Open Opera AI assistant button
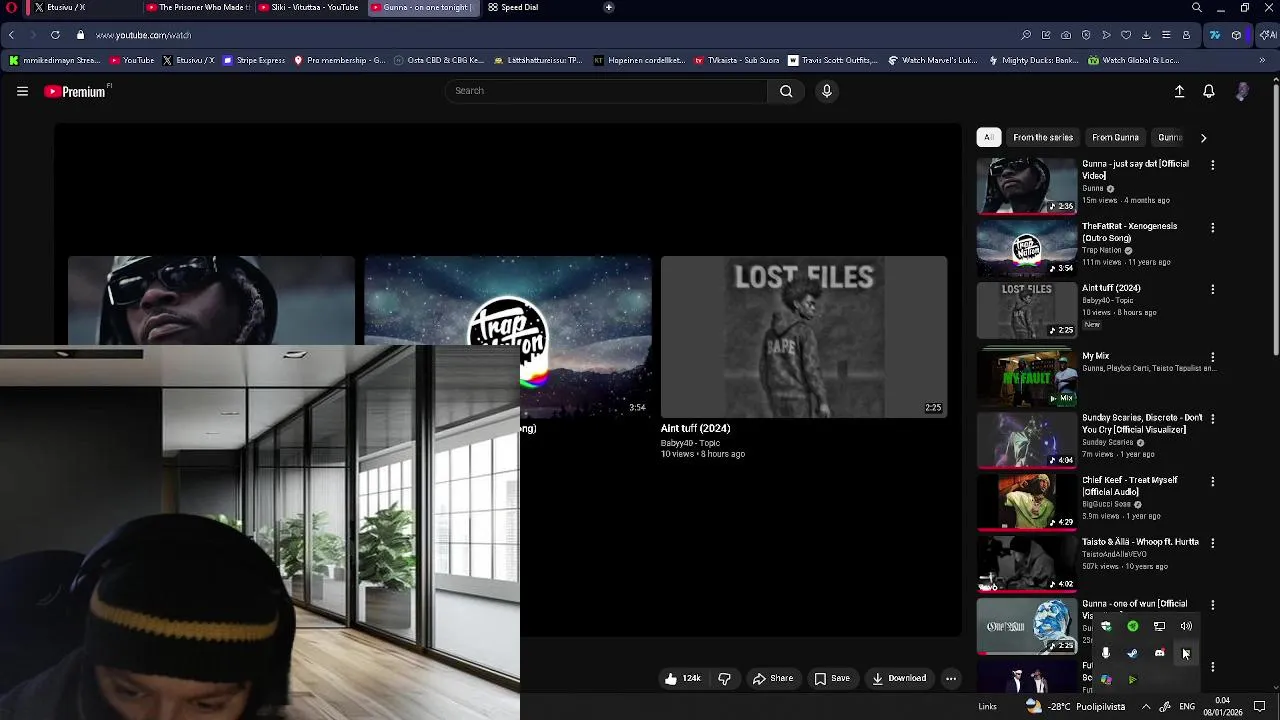 pos(1266,35)
